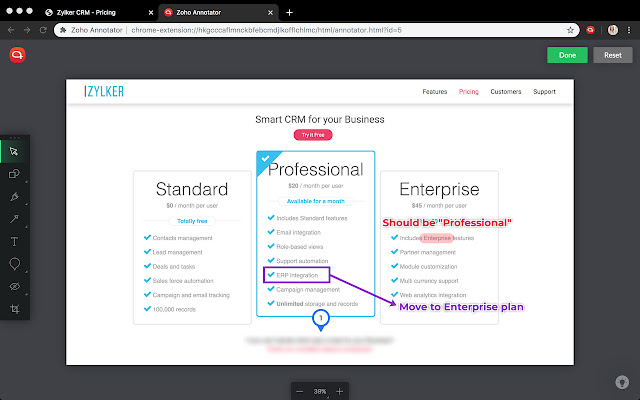Viewport: 640px width, 400px height.
Task: Select the crop tool
Action: 14,309
